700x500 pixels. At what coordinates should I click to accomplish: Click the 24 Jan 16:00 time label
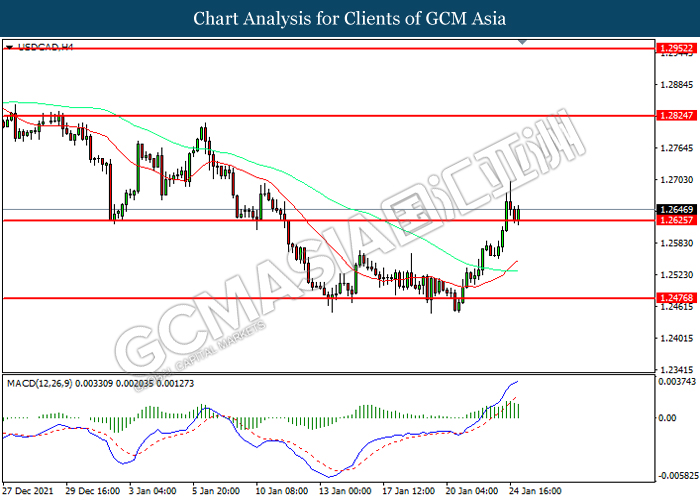(536, 491)
